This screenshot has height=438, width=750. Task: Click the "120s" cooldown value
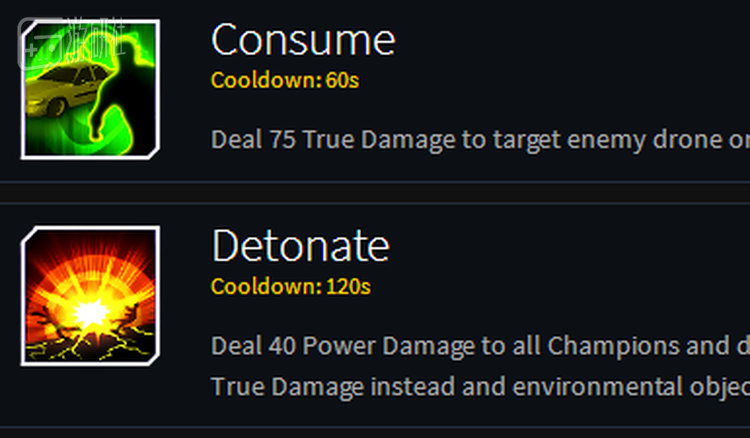click(x=348, y=288)
